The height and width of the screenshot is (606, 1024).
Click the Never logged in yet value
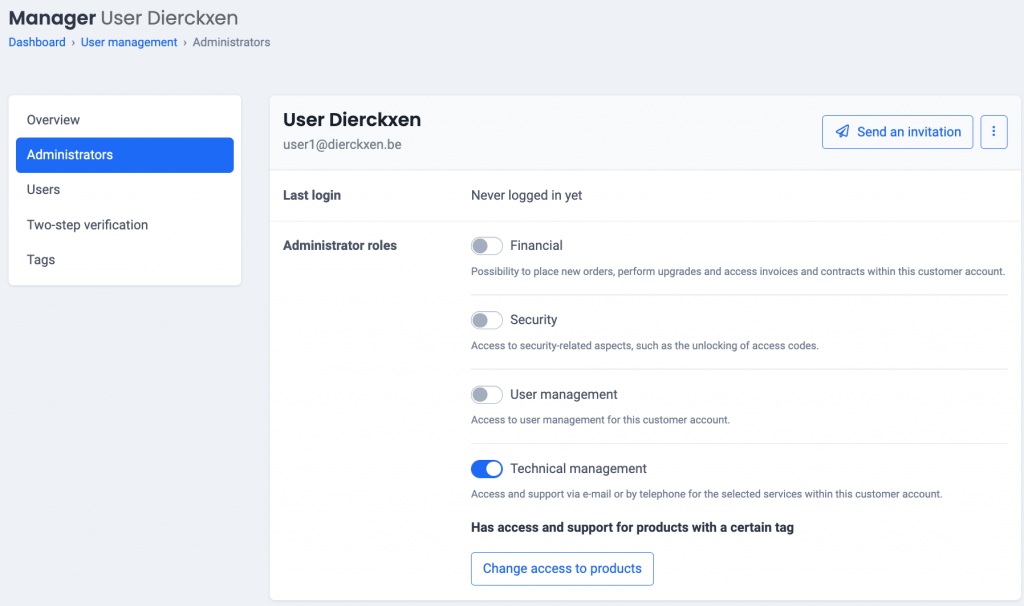[526, 195]
